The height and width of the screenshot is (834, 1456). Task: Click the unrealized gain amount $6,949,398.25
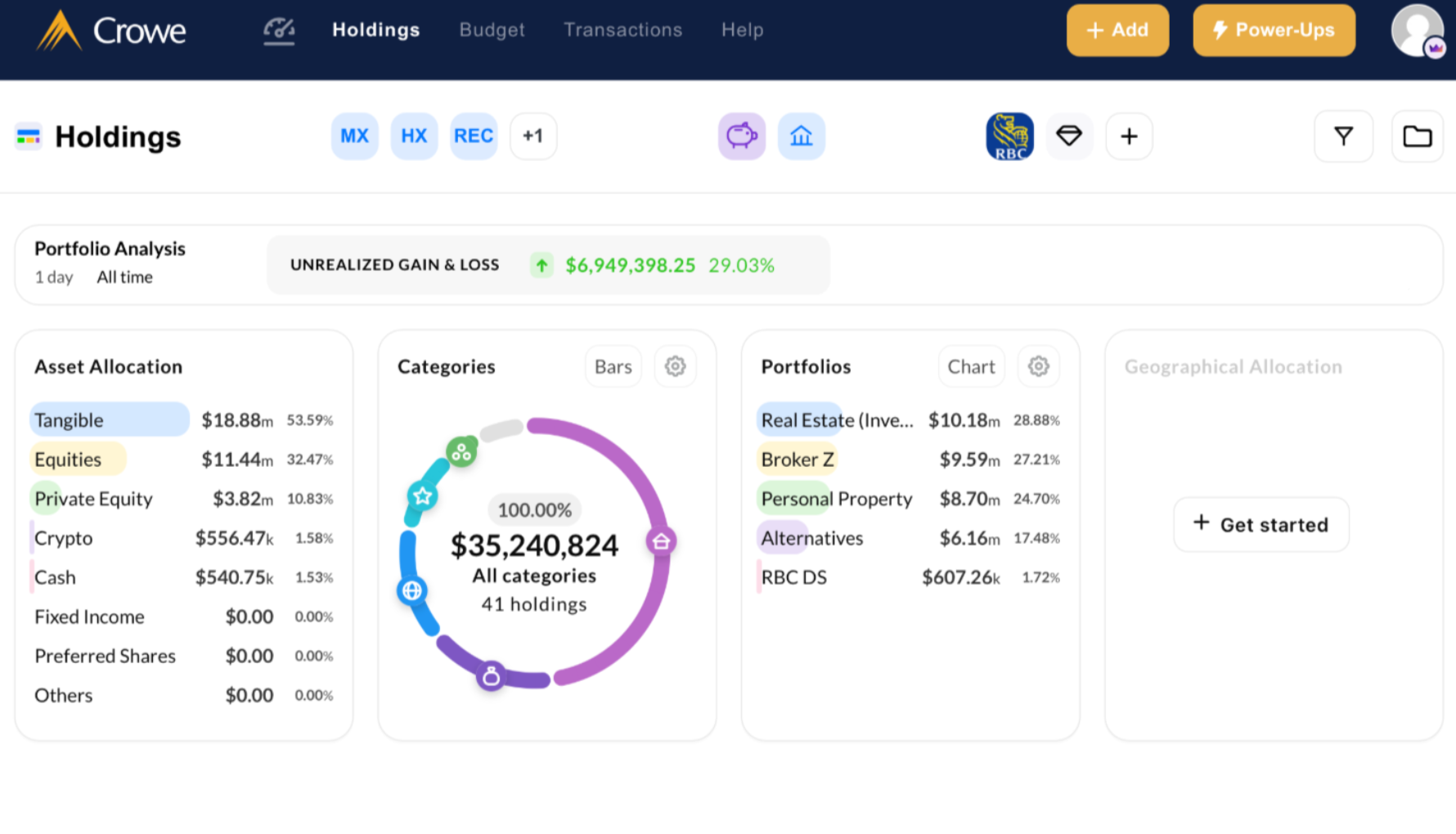click(x=630, y=265)
